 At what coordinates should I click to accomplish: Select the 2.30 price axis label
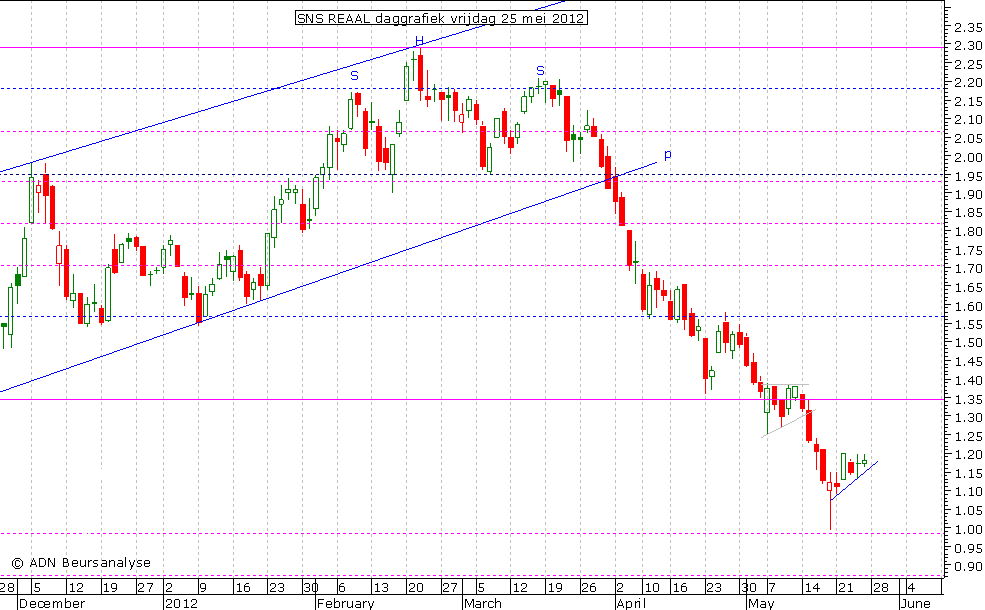[x=967, y=46]
